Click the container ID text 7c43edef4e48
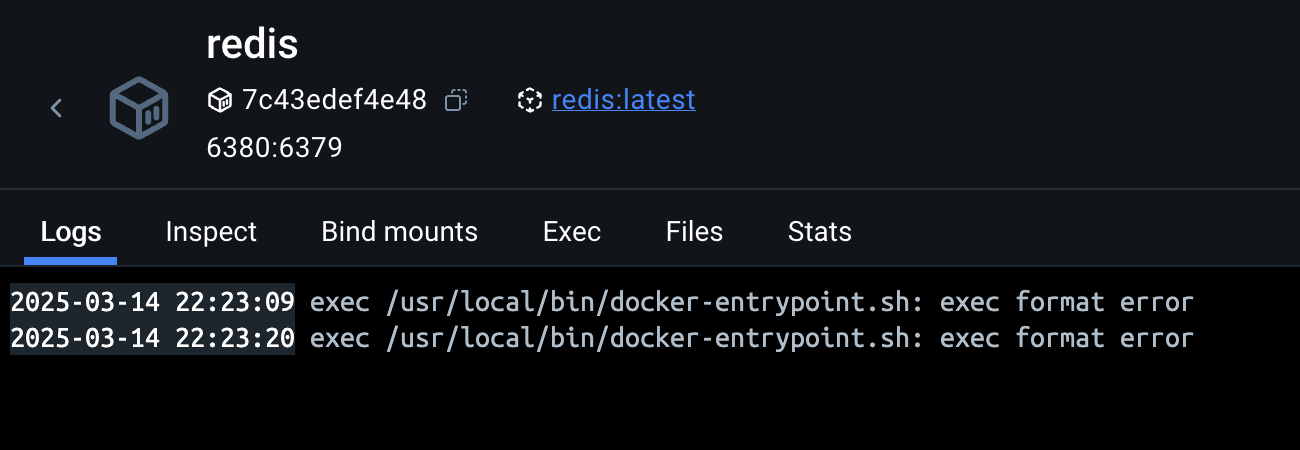 click(x=334, y=100)
